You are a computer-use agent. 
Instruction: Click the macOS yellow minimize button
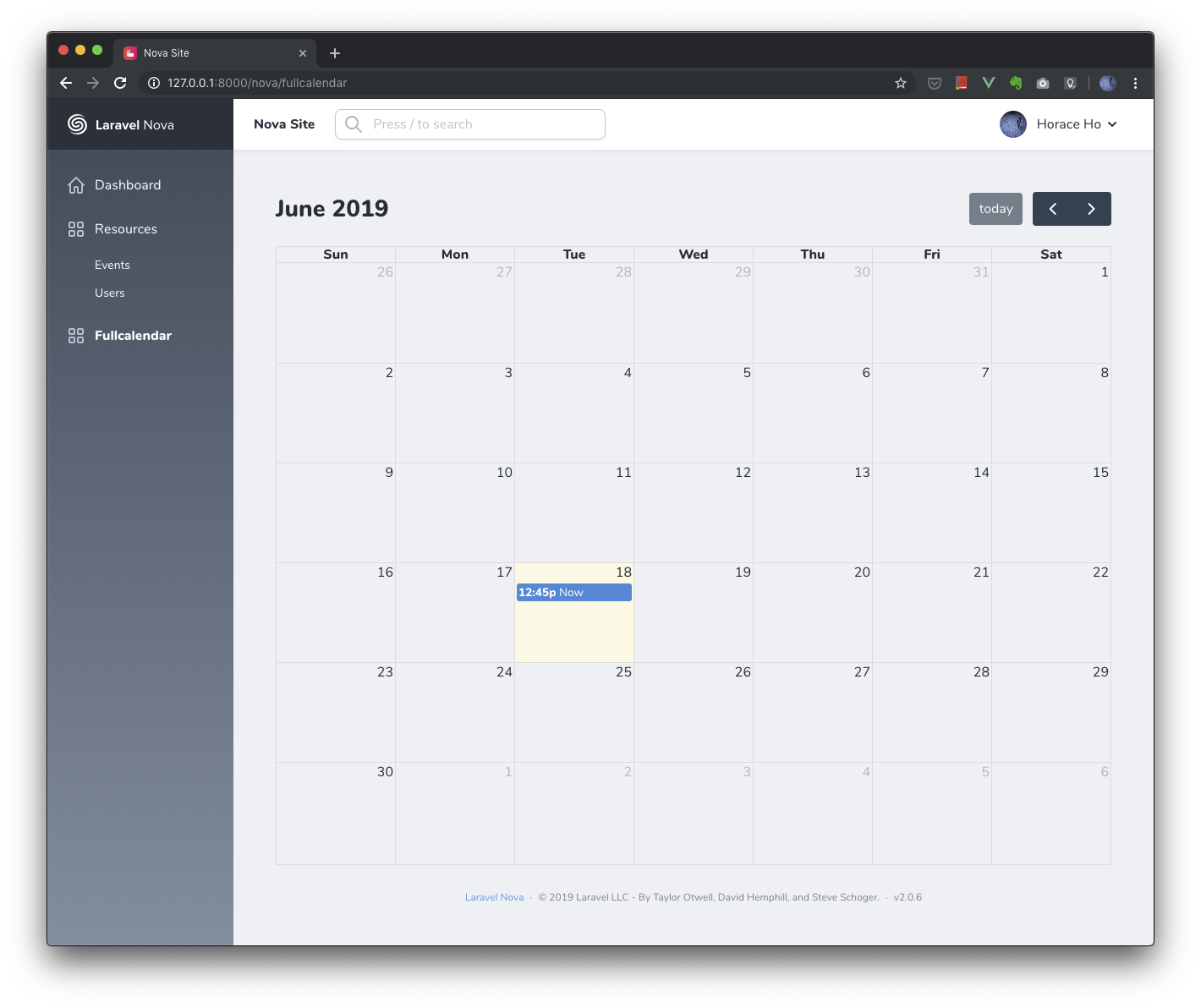80,50
